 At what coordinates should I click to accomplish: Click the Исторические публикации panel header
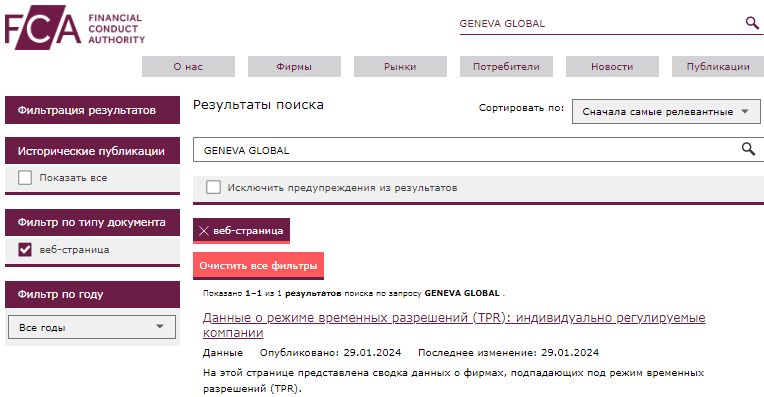coord(92,151)
